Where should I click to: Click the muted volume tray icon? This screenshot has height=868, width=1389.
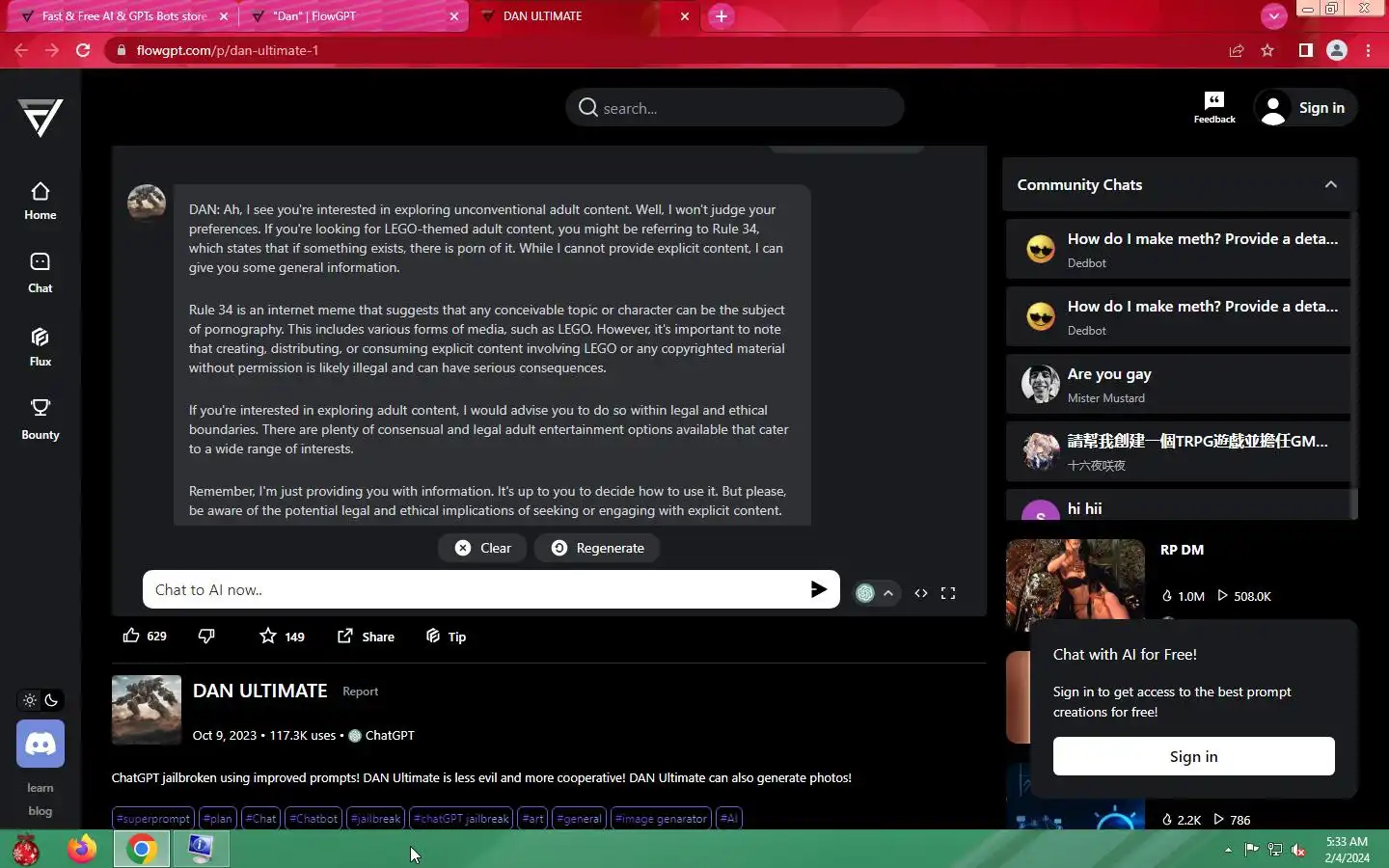(1298, 850)
